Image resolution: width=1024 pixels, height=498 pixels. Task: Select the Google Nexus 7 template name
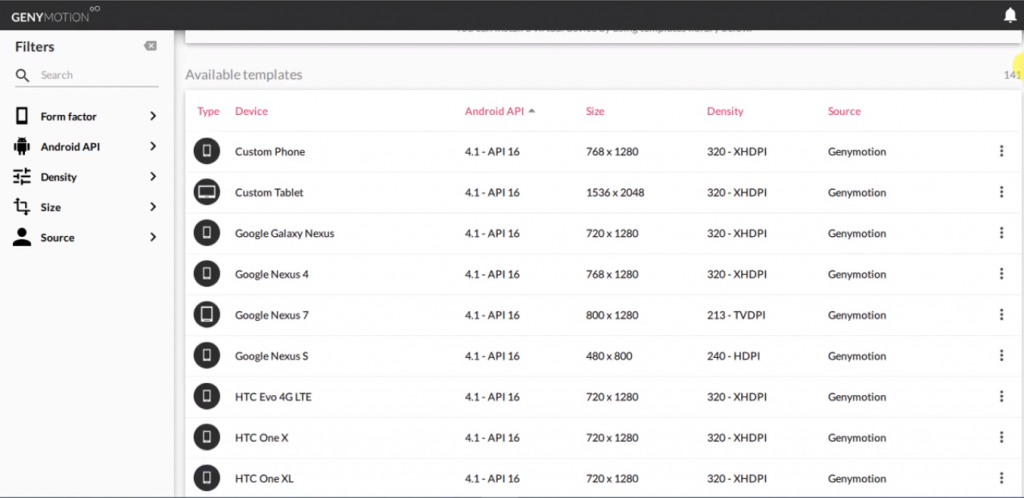click(x=272, y=315)
